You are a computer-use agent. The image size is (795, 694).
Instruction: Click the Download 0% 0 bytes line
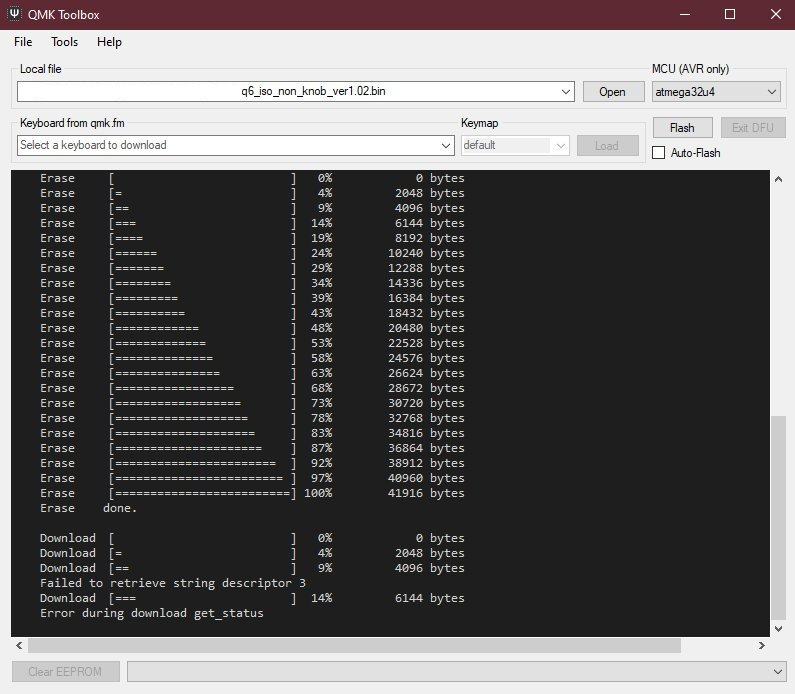pyautogui.click(x=252, y=538)
